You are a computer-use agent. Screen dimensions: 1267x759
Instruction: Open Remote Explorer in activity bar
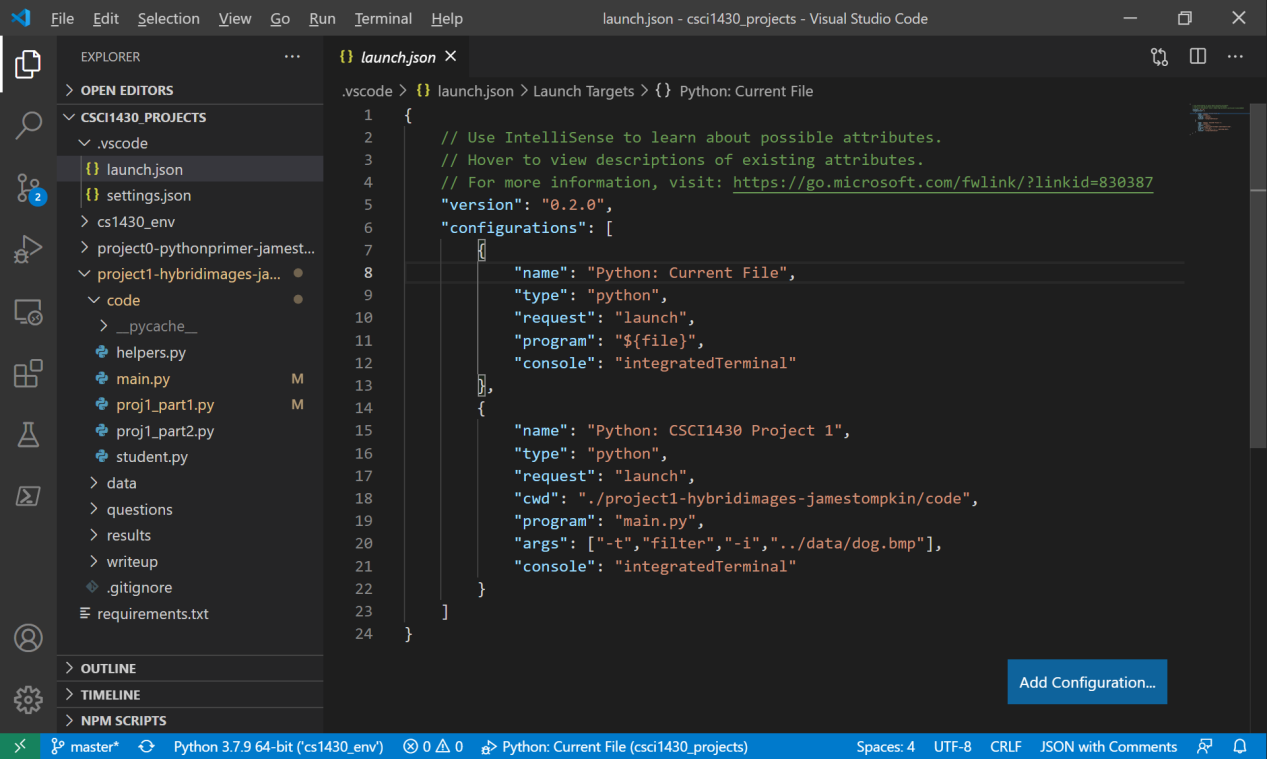click(x=28, y=312)
